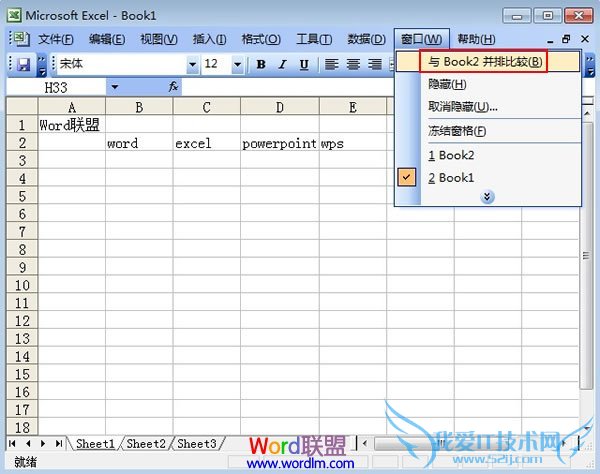
Task: Switch to checked 2 Book1 window
Action: point(488,178)
